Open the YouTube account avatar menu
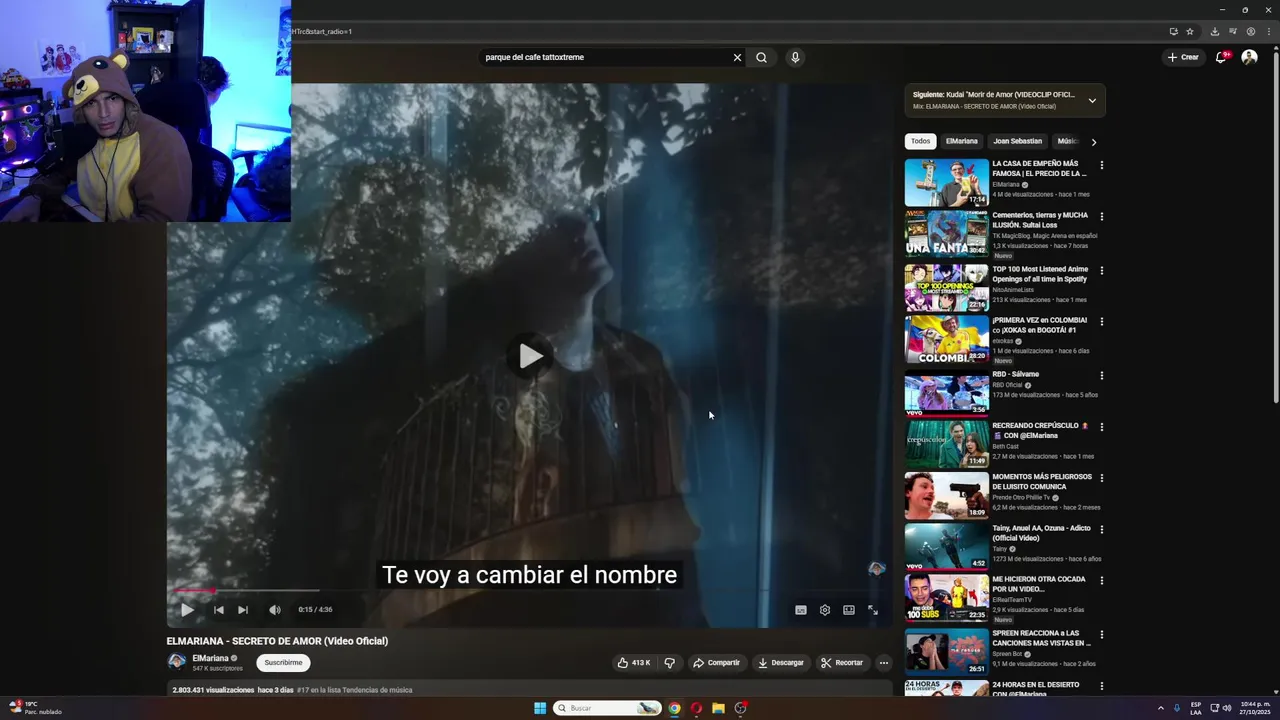 [x=1249, y=57]
